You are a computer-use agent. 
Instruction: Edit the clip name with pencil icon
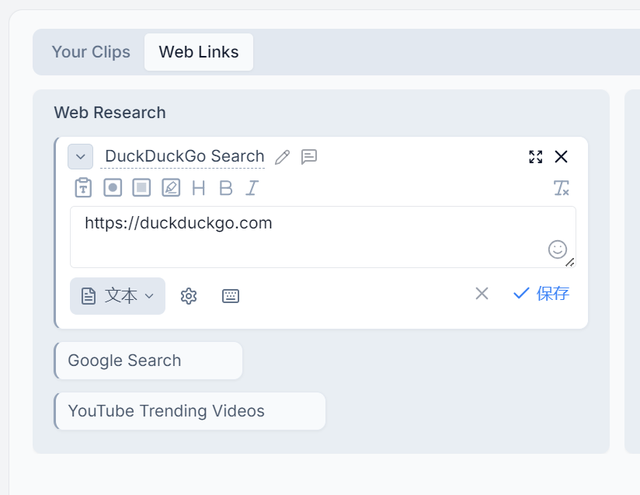[282, 157]
